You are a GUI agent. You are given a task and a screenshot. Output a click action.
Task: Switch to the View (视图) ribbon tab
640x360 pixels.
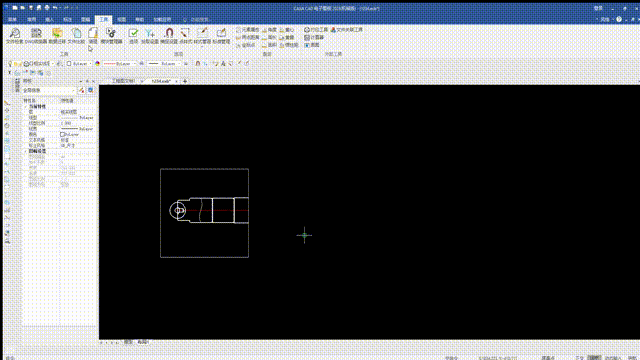tap(122, 20)
